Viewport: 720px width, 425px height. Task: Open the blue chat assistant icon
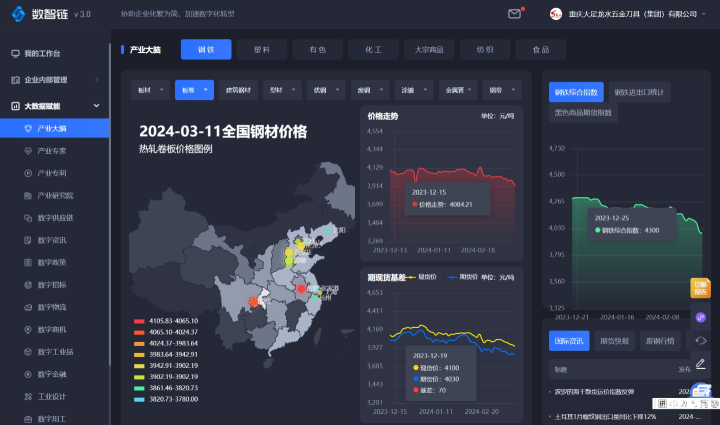point(702,393)
